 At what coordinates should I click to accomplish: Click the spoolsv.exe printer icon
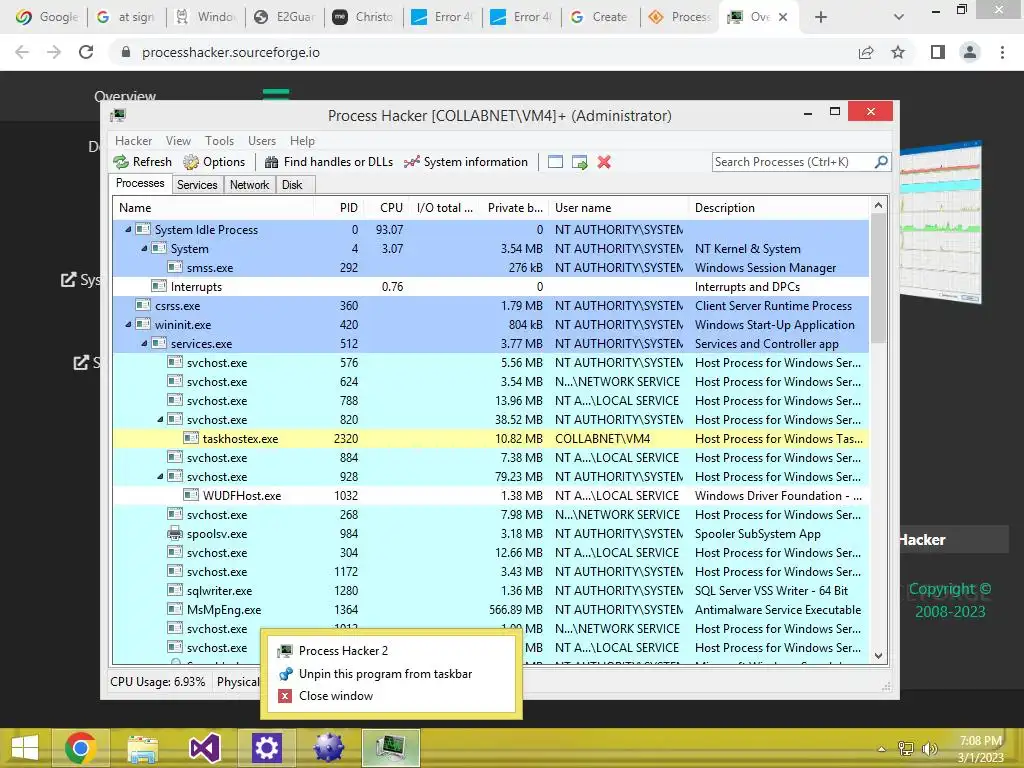[x=174, y=534]
